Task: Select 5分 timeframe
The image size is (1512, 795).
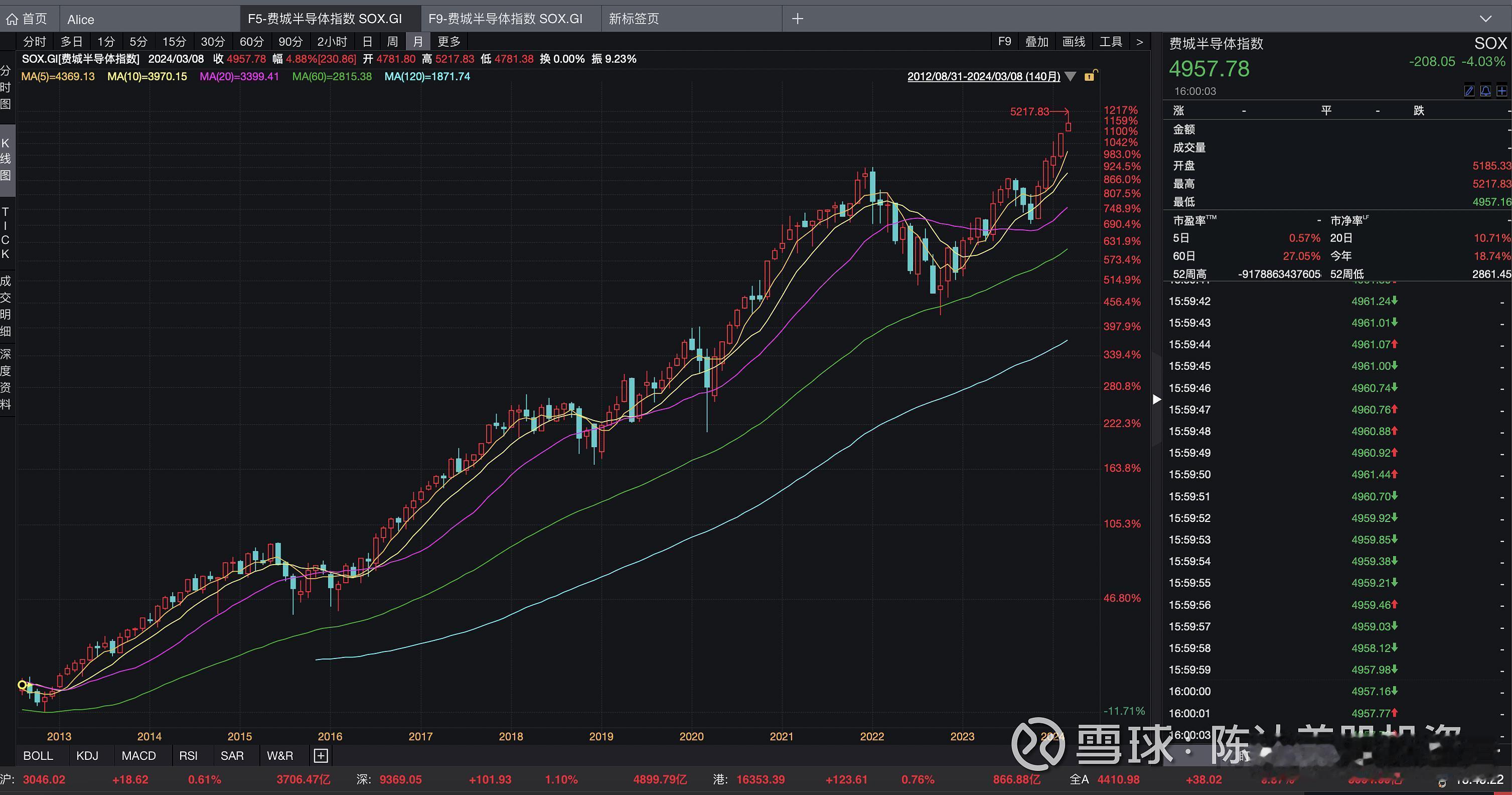Action: pyautogui.click(x=138, y=42)
